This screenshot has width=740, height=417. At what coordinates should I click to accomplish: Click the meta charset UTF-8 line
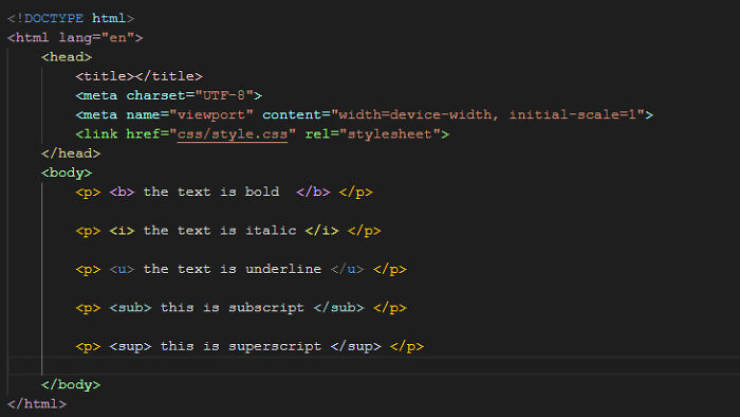[168, 96]
